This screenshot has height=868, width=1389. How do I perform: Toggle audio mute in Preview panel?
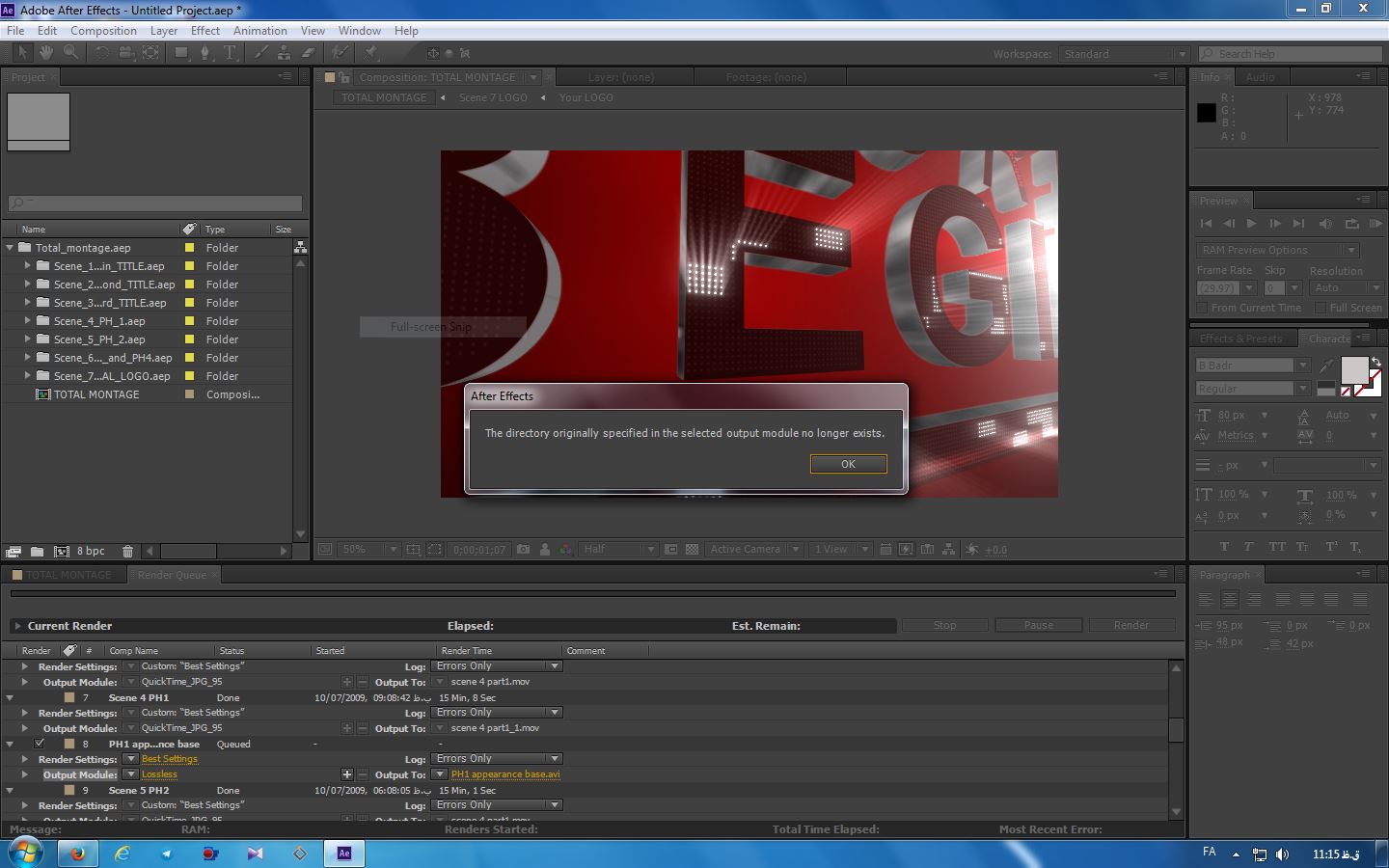(x=1325, y=224)
